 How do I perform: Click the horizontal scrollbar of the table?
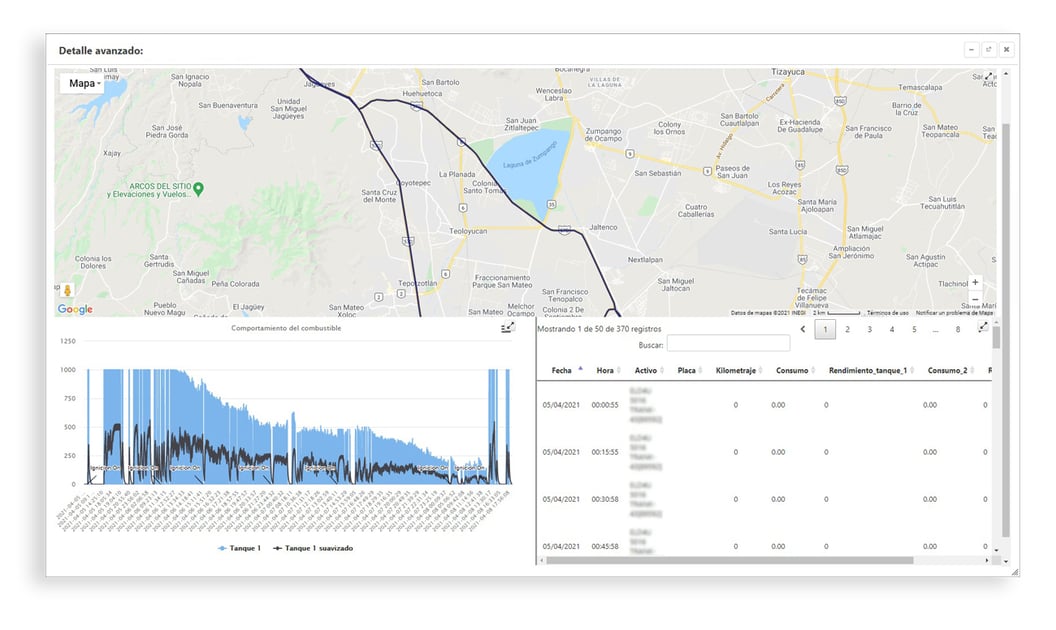[729, 561]
